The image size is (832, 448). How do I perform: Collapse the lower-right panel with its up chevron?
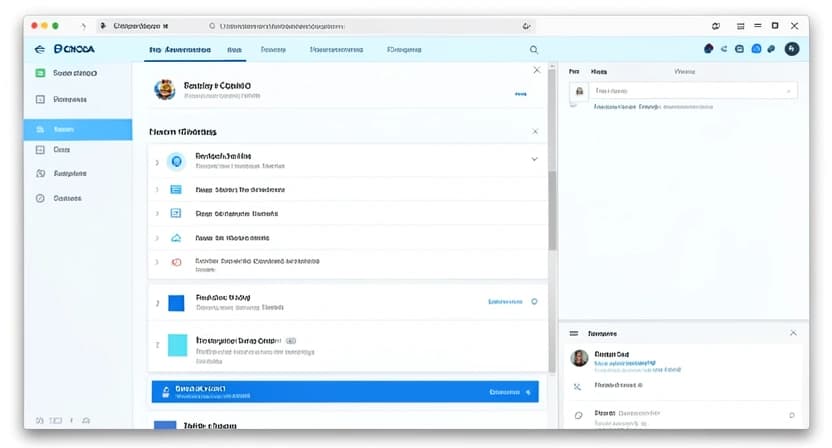point(793,333)
